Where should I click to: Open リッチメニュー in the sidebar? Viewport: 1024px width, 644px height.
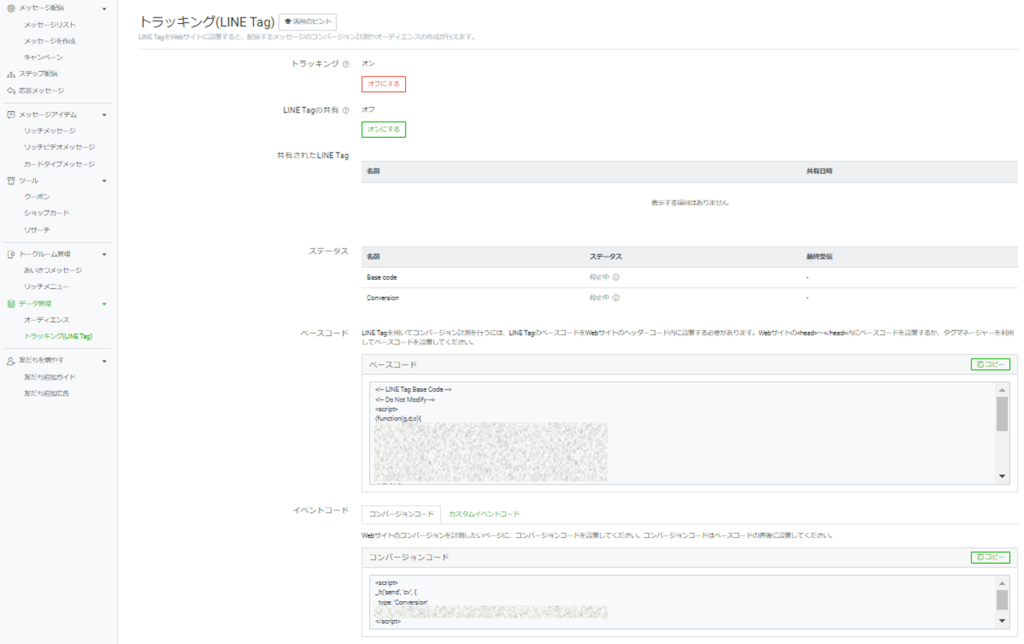pos(46,287)
